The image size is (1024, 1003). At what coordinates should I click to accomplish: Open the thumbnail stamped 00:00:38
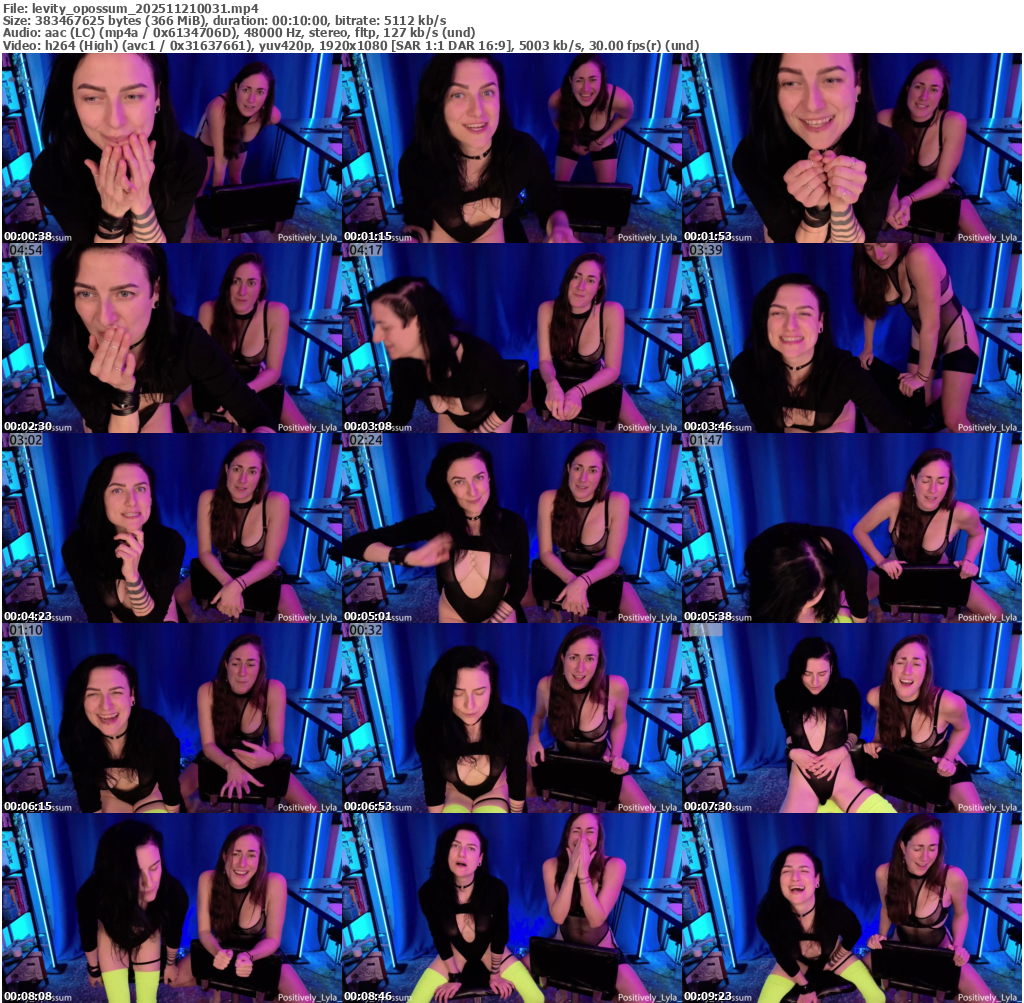[171, 148]
